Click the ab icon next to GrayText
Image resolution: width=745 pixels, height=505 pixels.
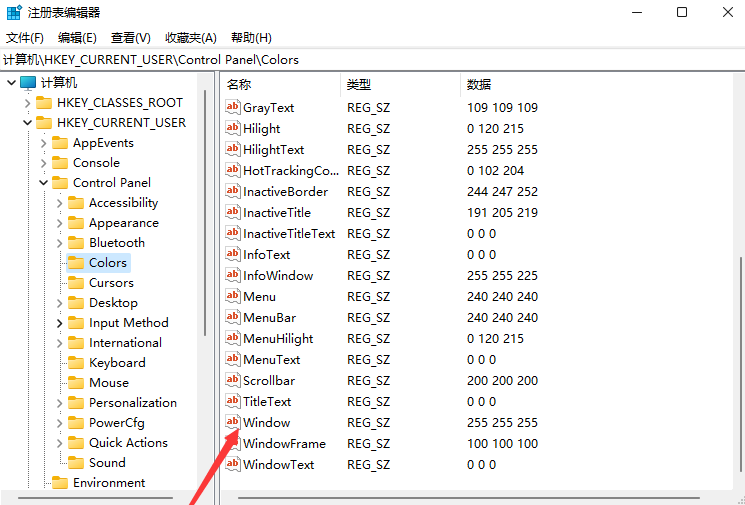tap(233, 107)
